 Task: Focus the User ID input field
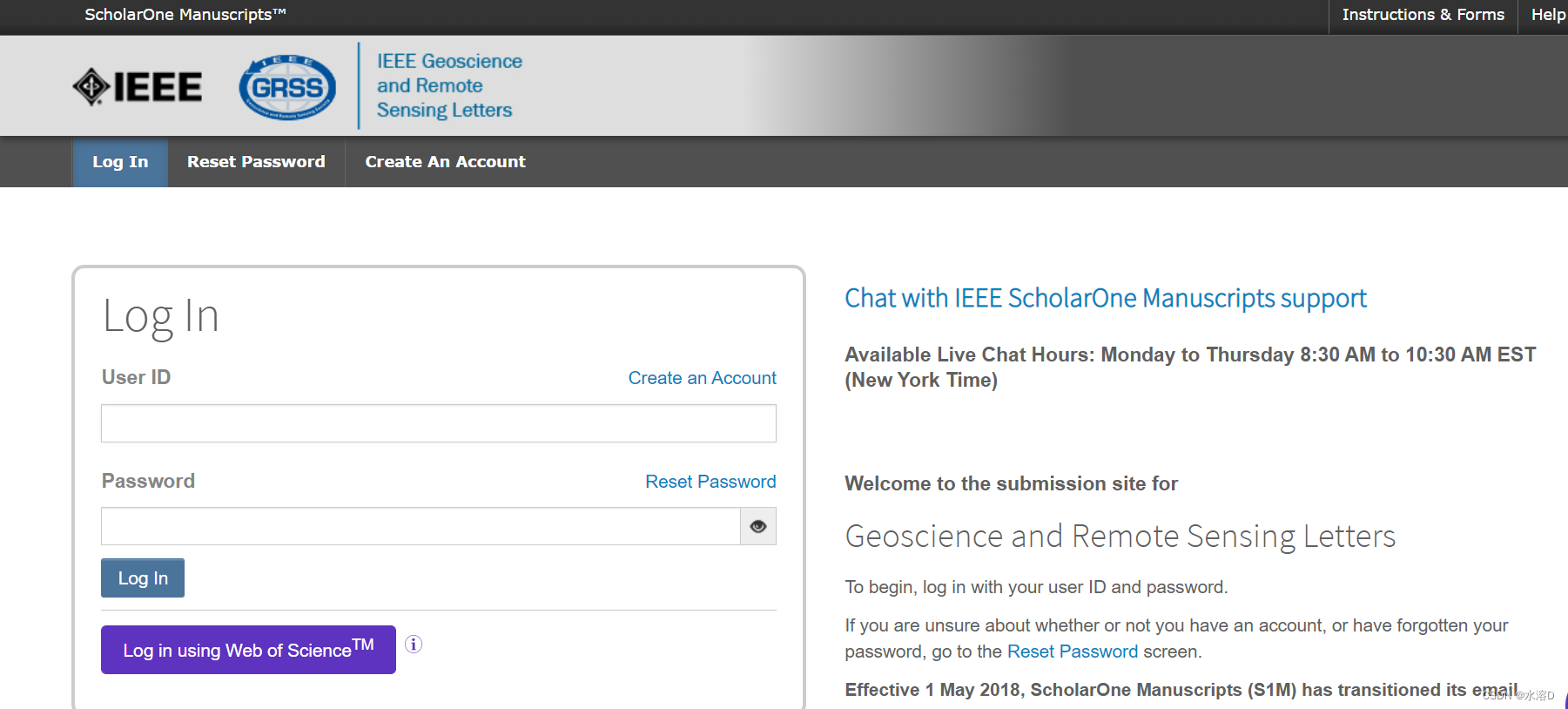point(439,423)
